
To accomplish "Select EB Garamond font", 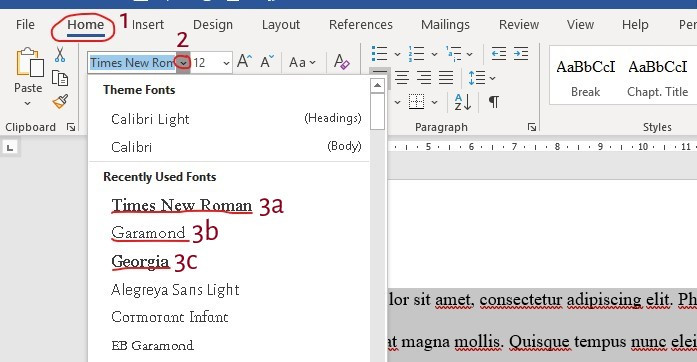I will pyautogui.click(x=229, y=345).
